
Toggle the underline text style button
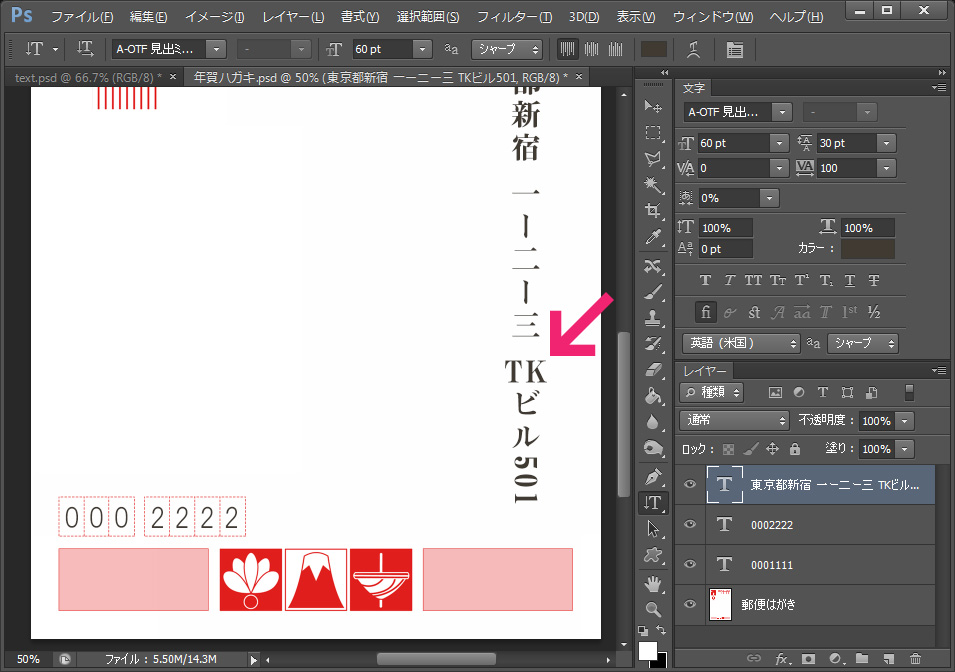(x=849, y=281)
